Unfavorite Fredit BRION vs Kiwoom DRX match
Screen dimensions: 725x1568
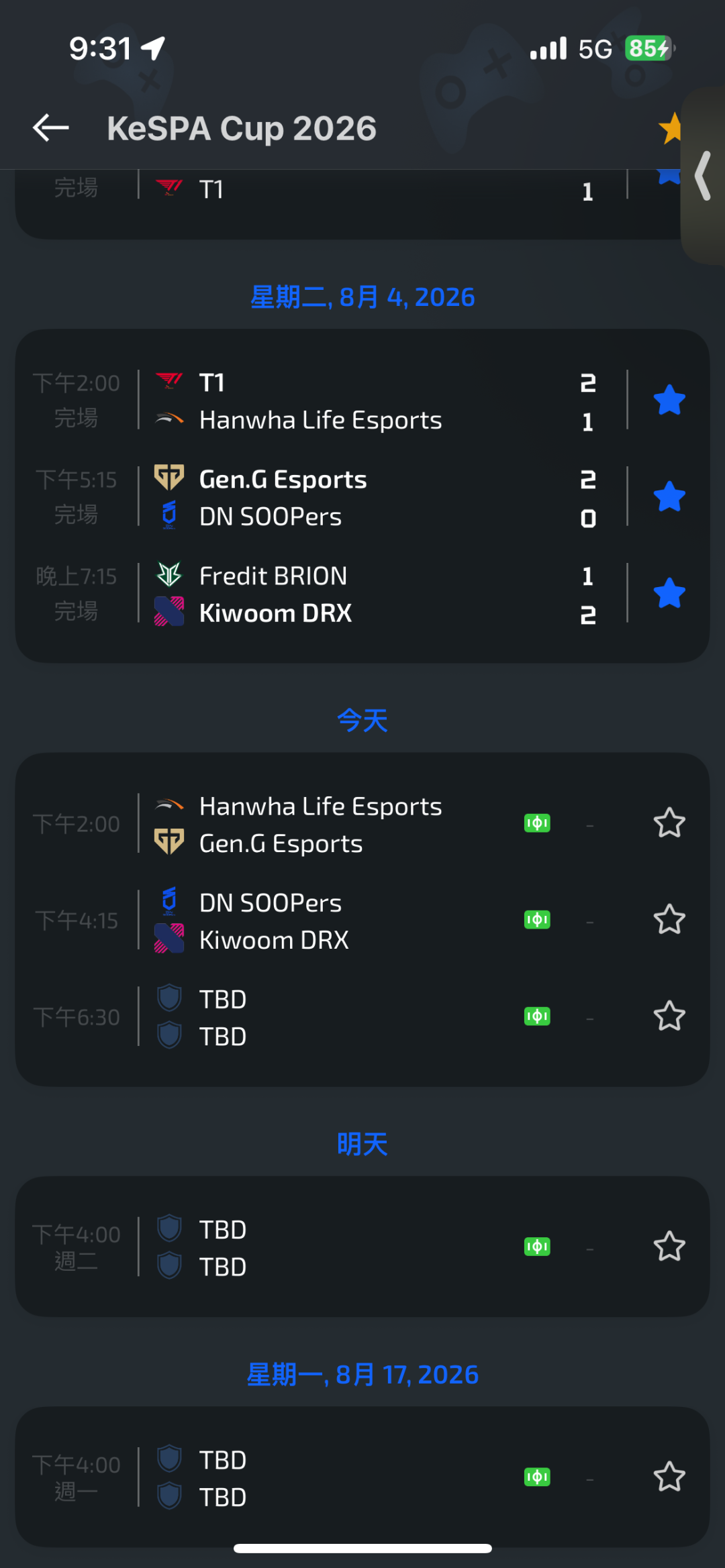(669, 593)
